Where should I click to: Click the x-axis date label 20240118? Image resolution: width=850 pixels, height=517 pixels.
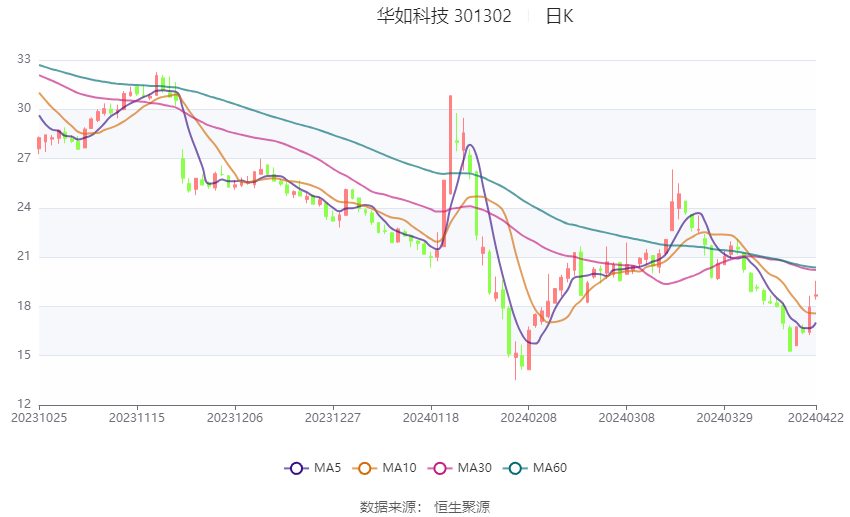[x=431, y=418]
